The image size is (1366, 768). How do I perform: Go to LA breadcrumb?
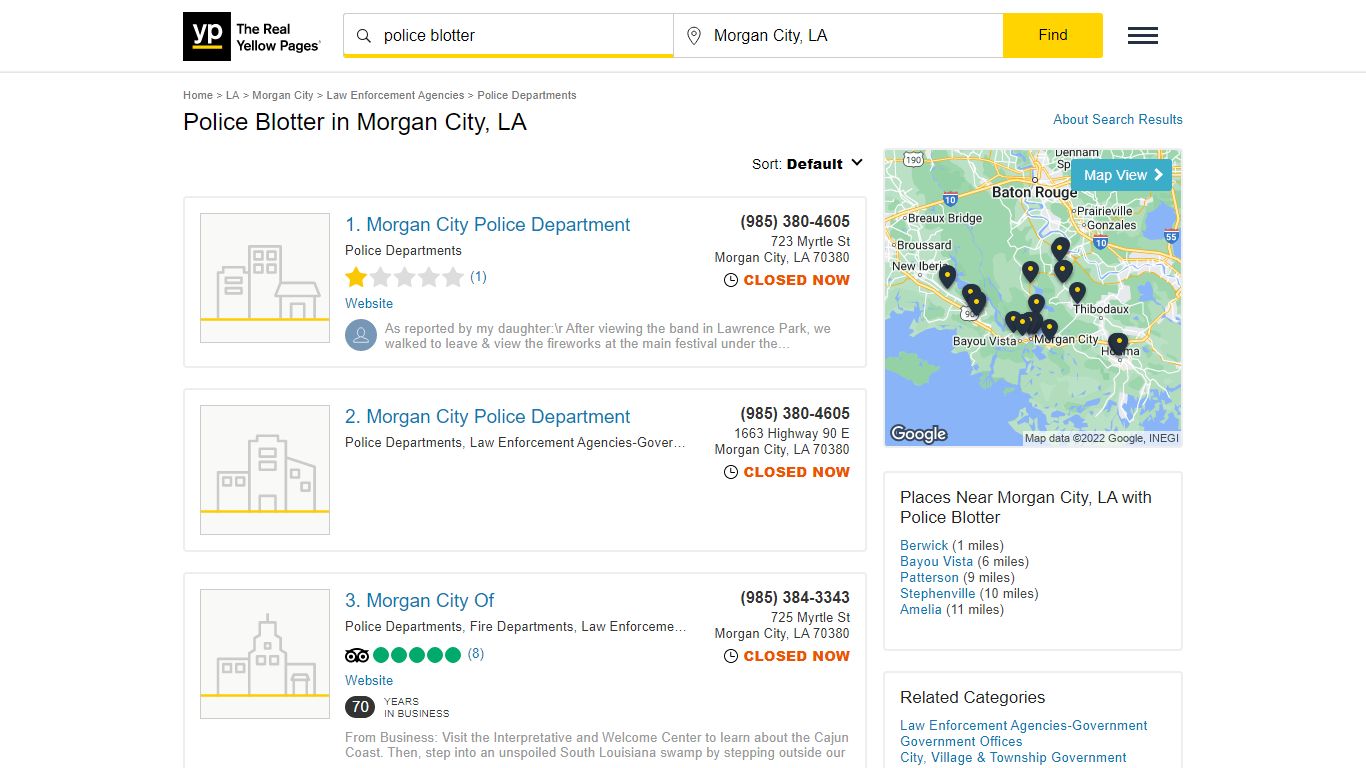232,95
